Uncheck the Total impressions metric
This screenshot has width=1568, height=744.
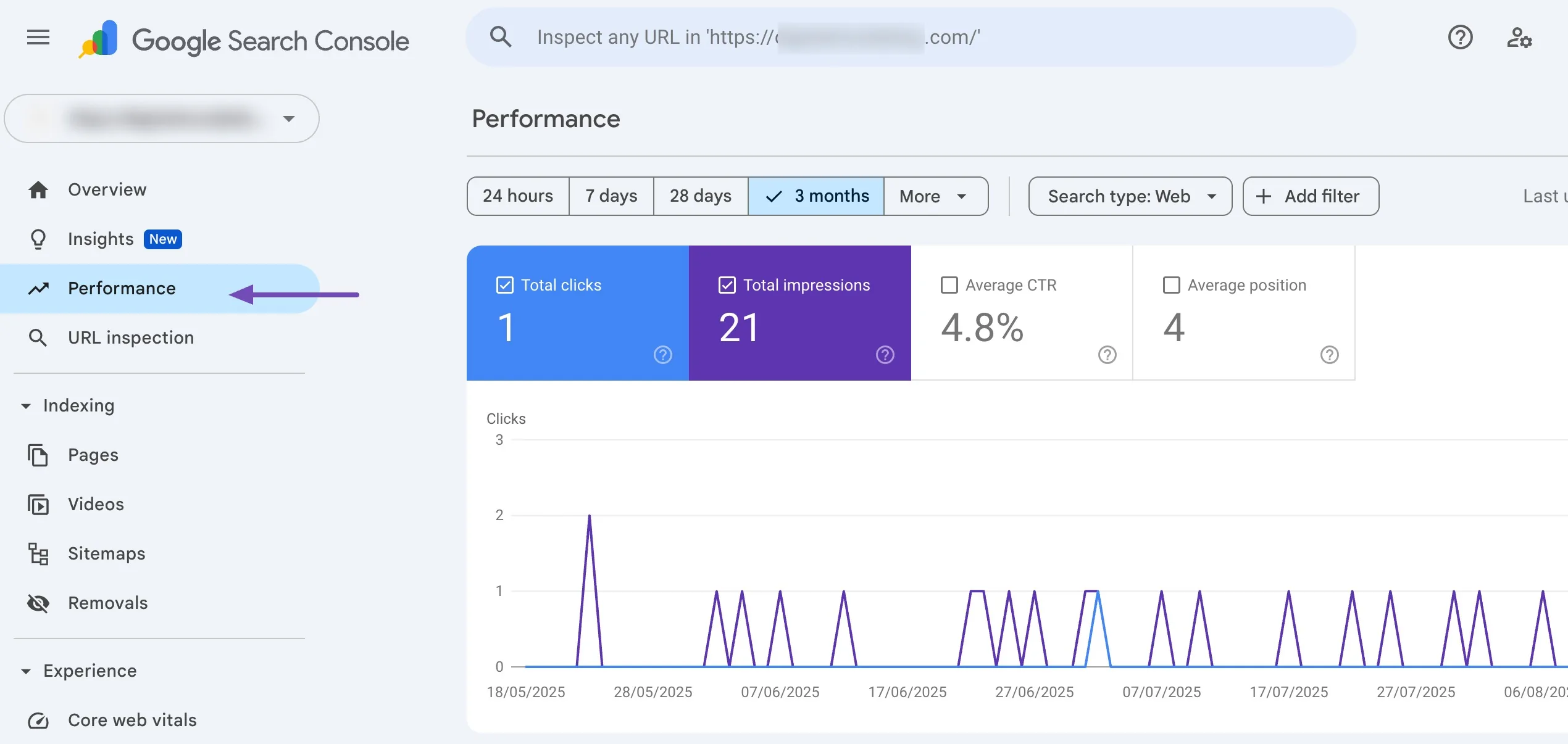(727, 285)
